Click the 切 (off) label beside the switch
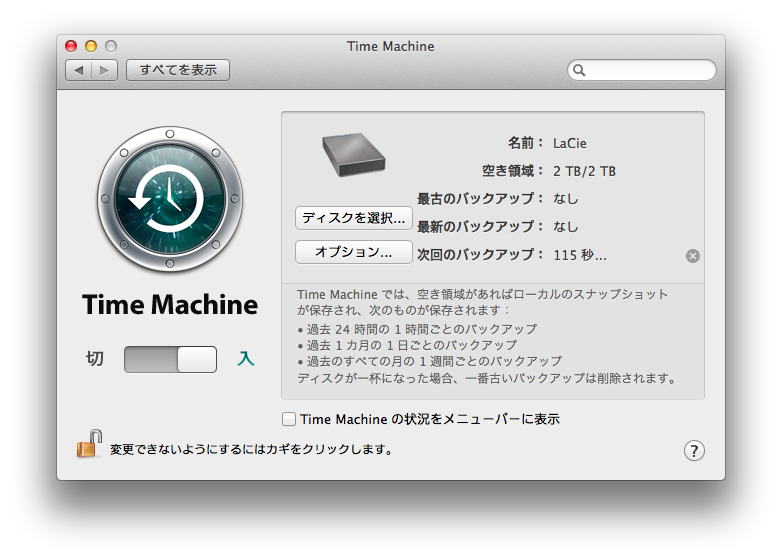 pyautogui.click(x=95, y=359)
